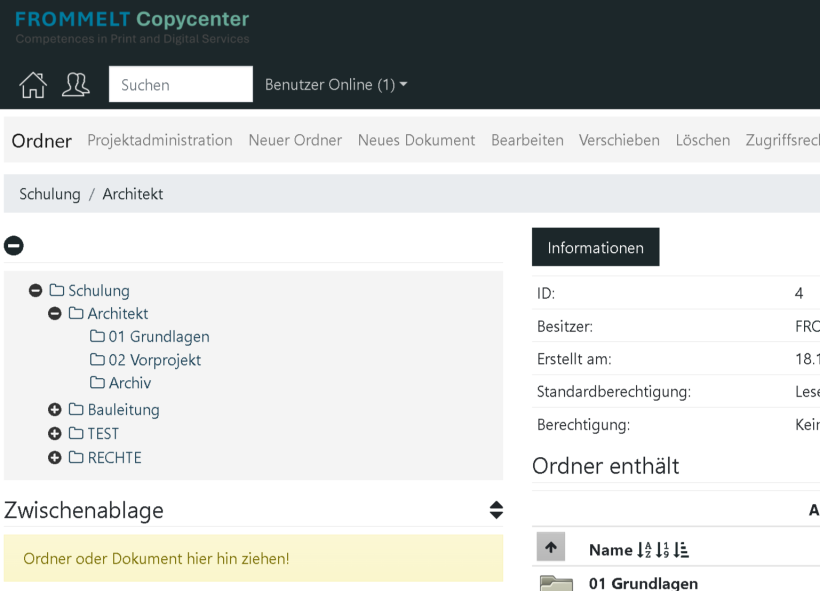Collapse the Architekt tree node
The height and width of the screenshot is (591, 820).
coord(56,314)
